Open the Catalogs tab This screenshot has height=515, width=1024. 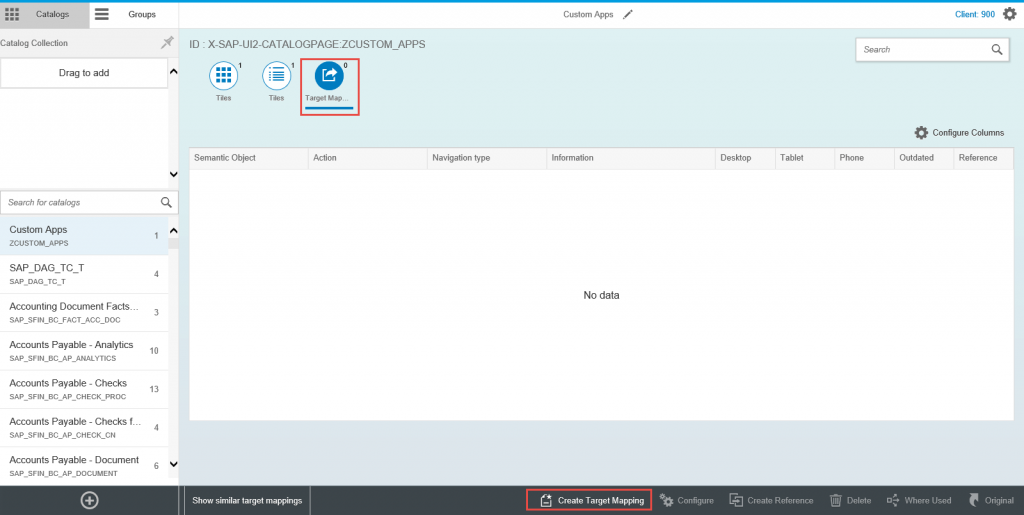[x=44, y=14]
